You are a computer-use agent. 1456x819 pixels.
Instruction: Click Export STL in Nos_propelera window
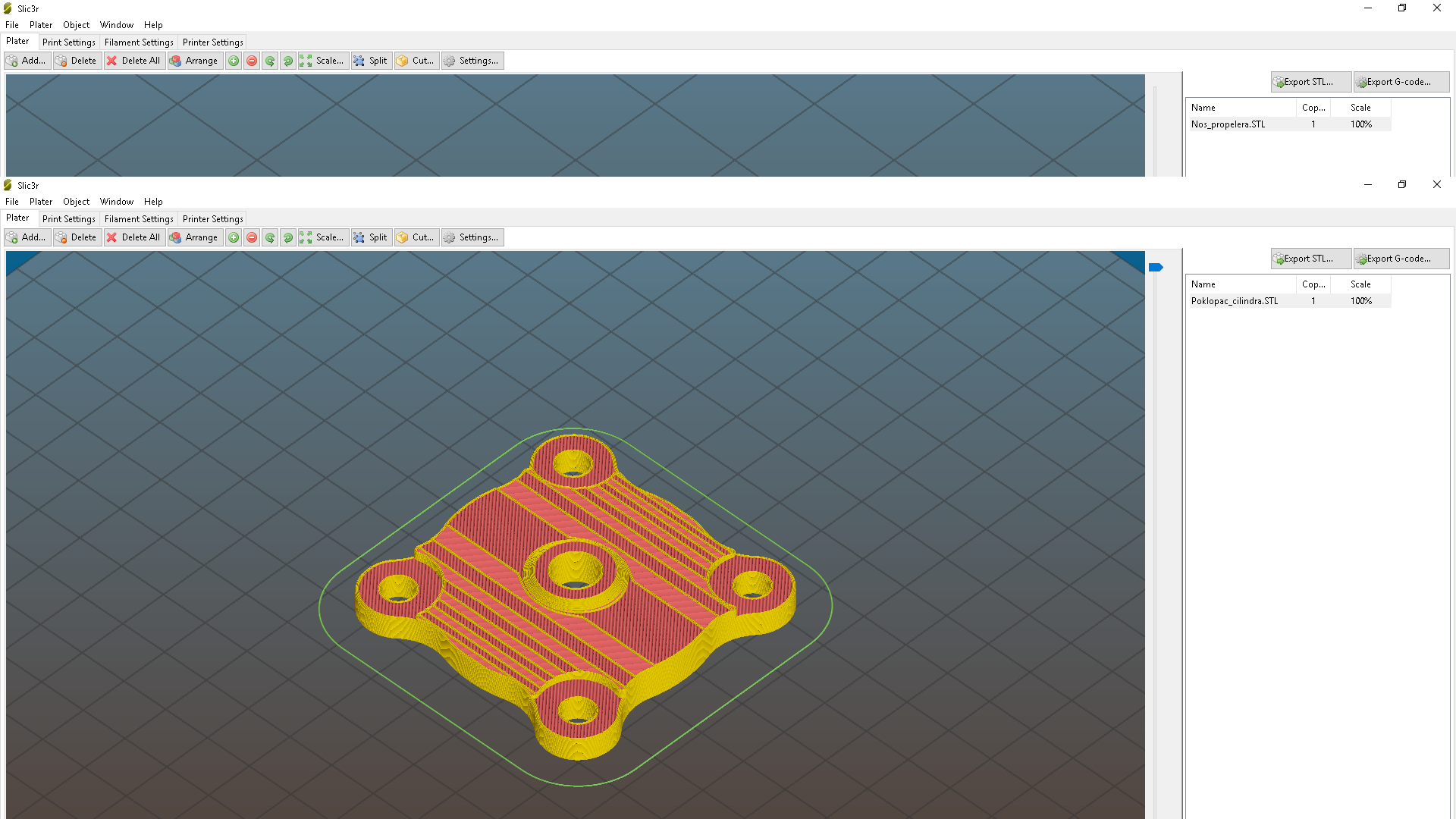pos(1311,82)
